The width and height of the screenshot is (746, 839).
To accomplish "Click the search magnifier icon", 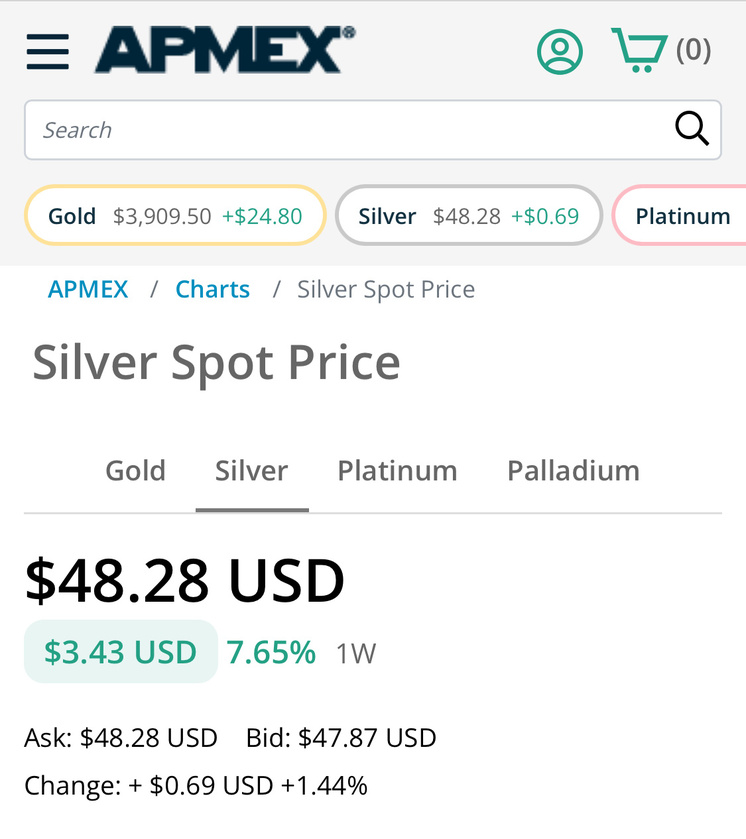I will 691,129.
